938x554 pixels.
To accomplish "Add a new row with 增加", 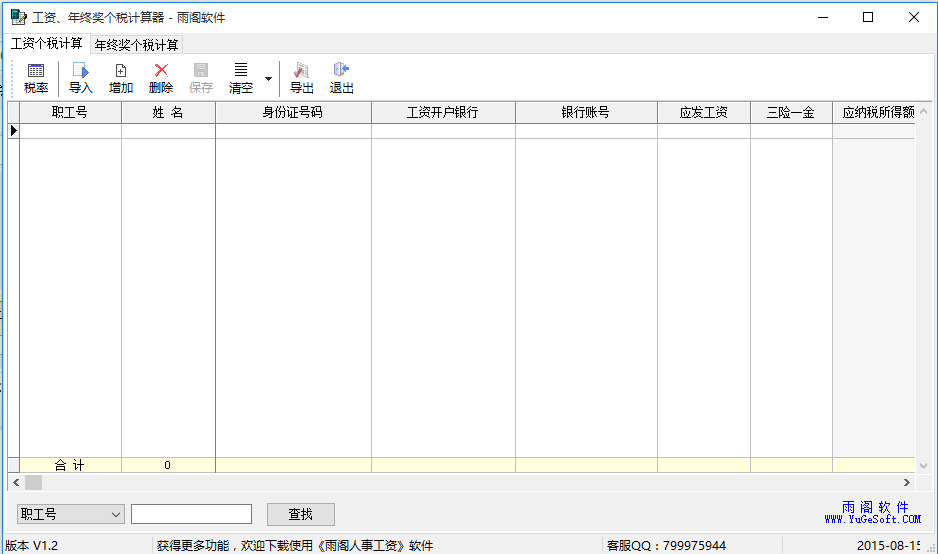I will point(121,78).
